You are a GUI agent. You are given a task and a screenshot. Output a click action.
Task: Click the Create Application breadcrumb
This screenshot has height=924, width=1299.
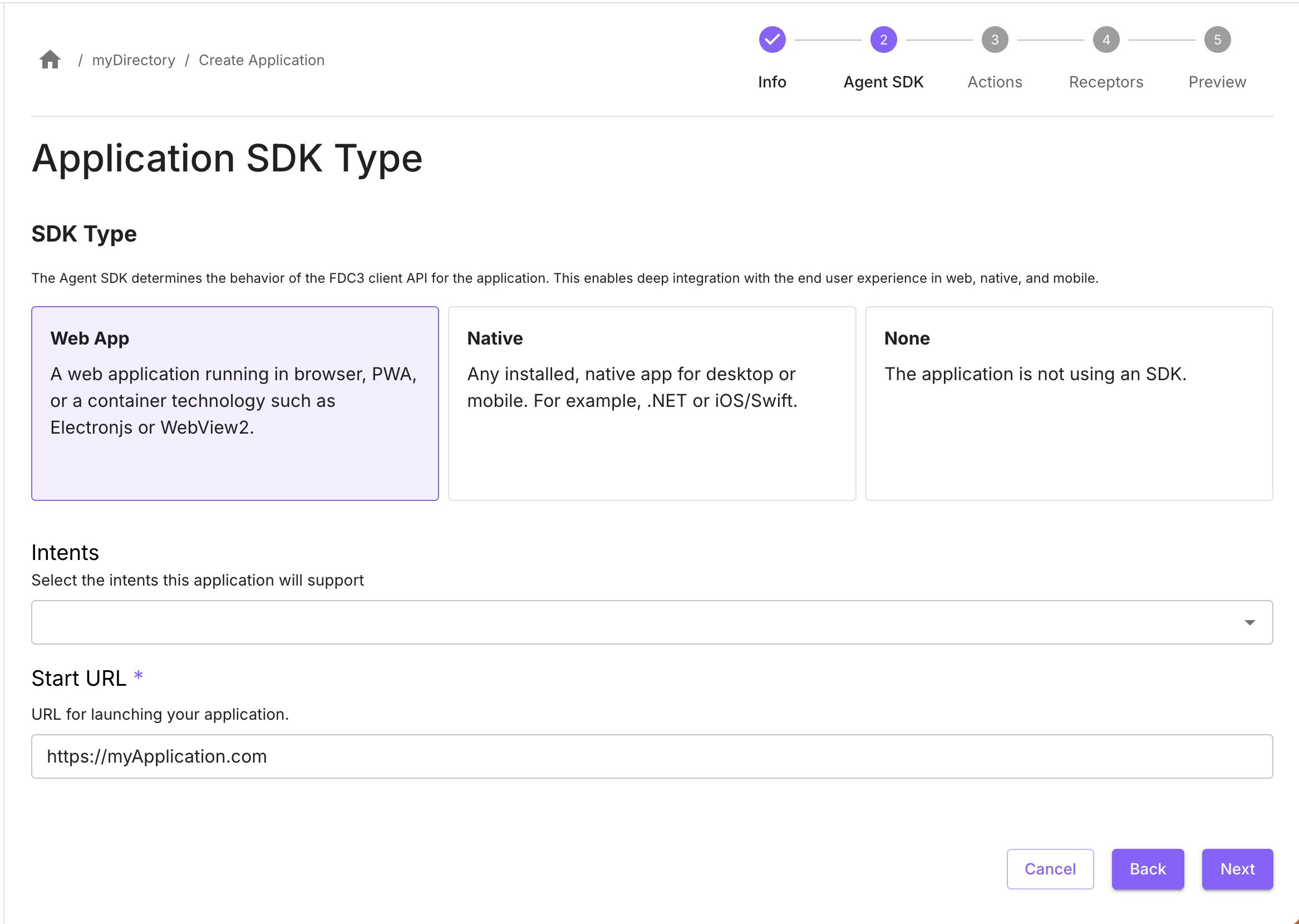click(x=262, y=60)
